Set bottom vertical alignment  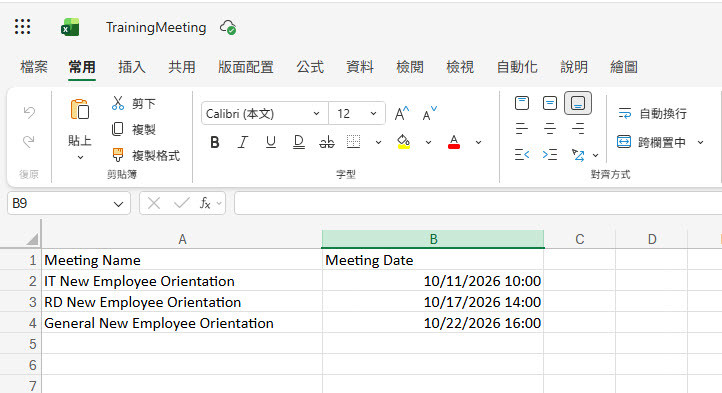(x=578, y=103)
